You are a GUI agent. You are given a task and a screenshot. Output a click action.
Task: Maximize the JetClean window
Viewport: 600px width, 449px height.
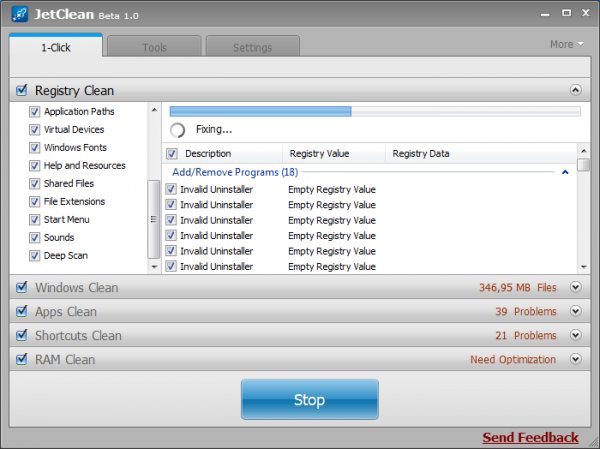pyautogui.click(x=566, y=13)
